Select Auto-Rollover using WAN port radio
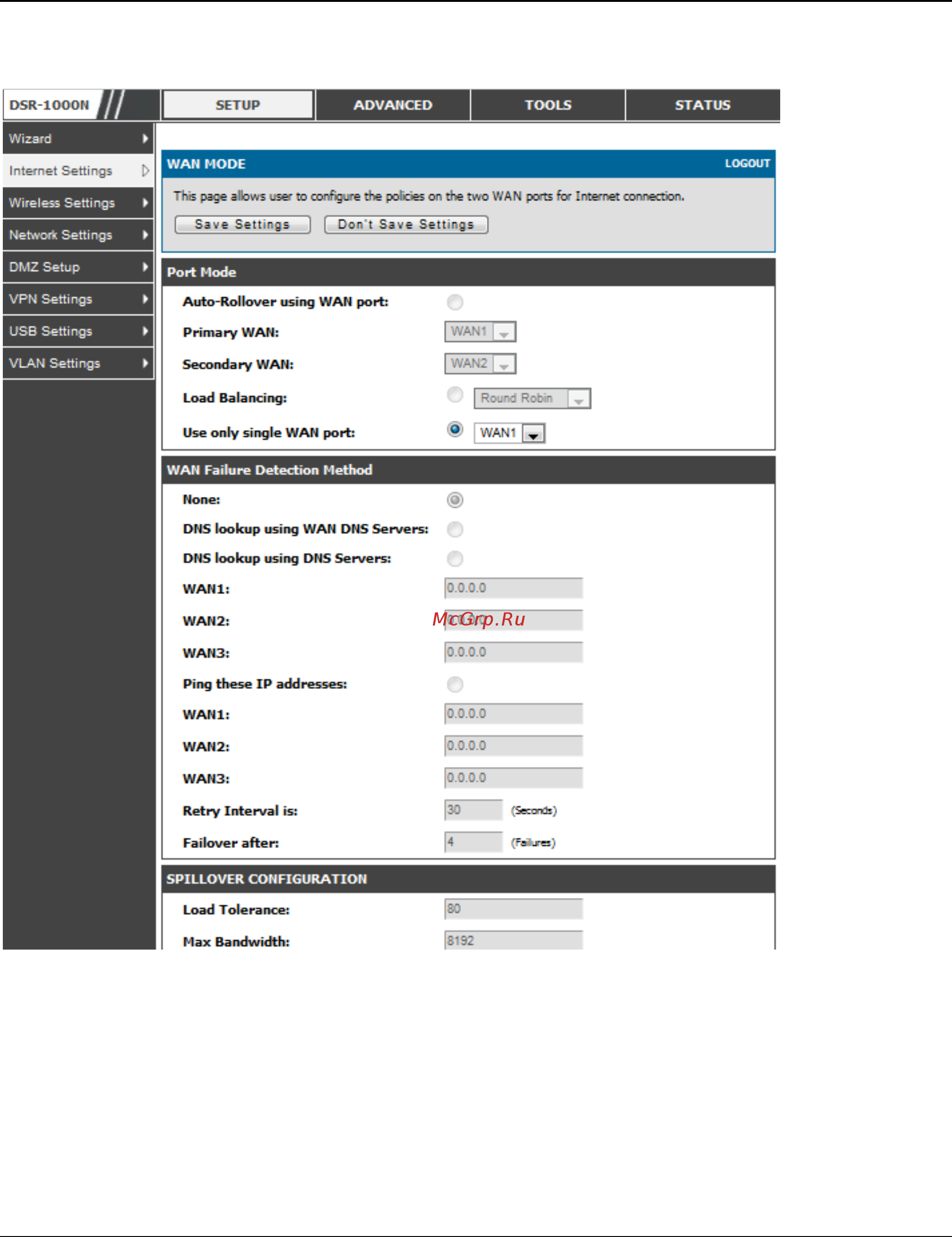Screen dimensions: 952x1237 [455, 302]
